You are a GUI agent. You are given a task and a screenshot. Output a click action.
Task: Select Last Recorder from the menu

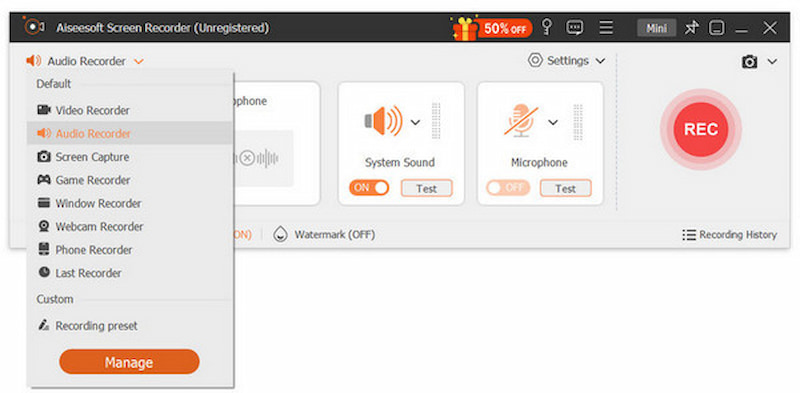point(130,273)
